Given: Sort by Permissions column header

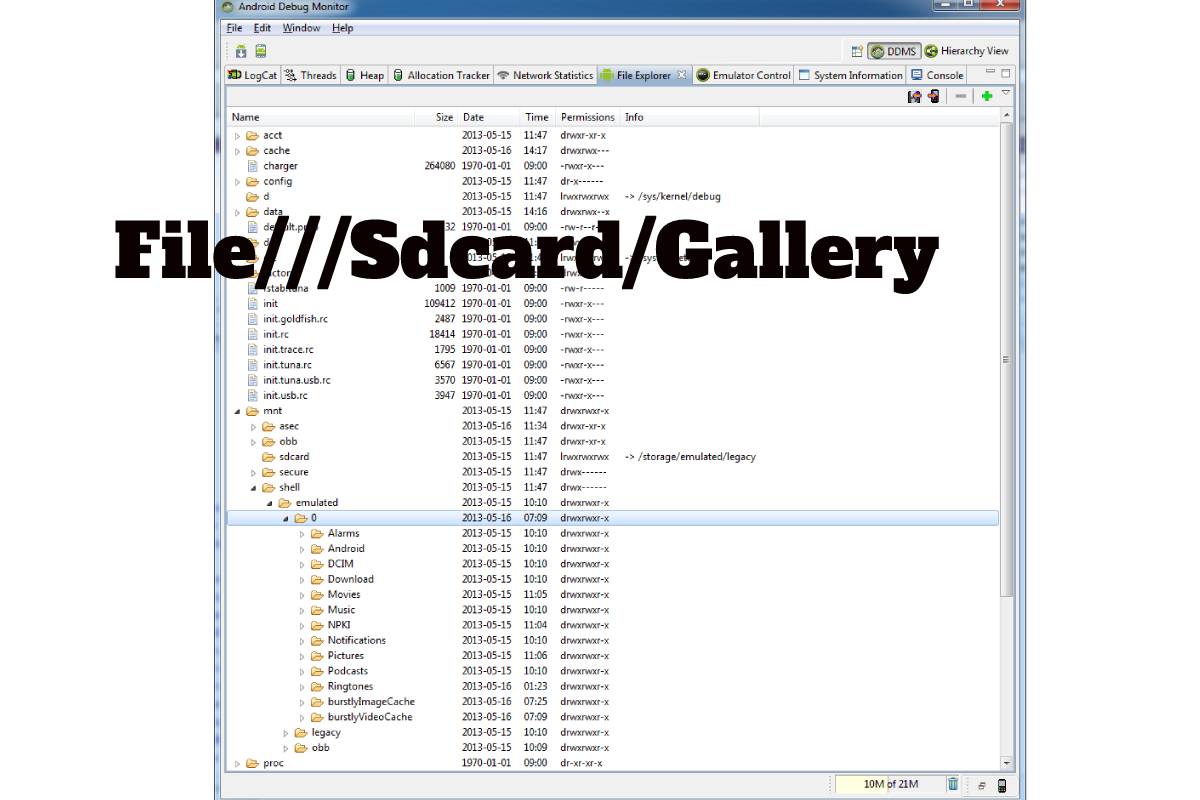Looking at the screenshot, I should (588, 117).
